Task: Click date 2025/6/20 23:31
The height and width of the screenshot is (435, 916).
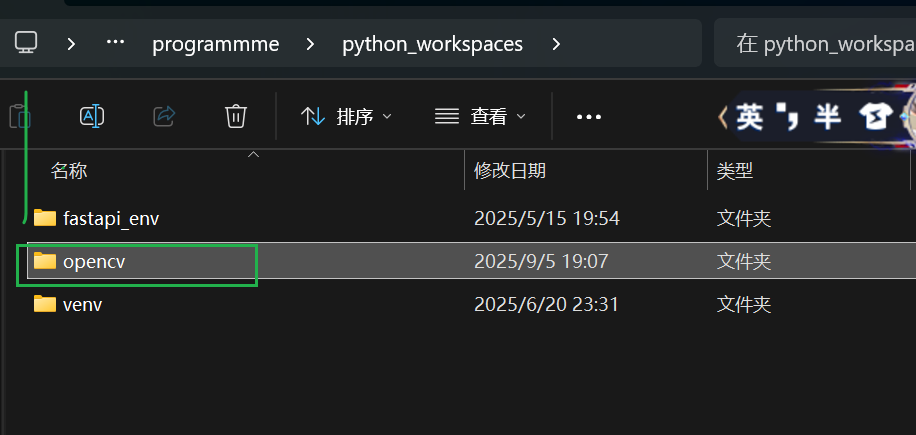Action: [546, 304]
